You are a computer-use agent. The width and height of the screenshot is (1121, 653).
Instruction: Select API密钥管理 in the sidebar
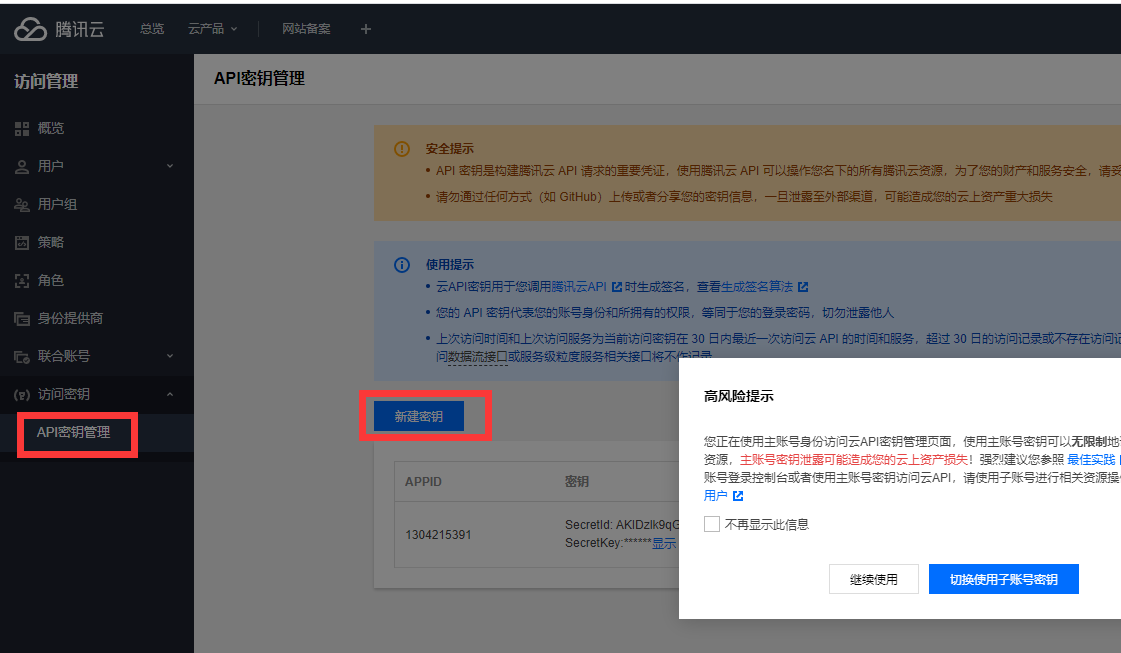[74, 432]
